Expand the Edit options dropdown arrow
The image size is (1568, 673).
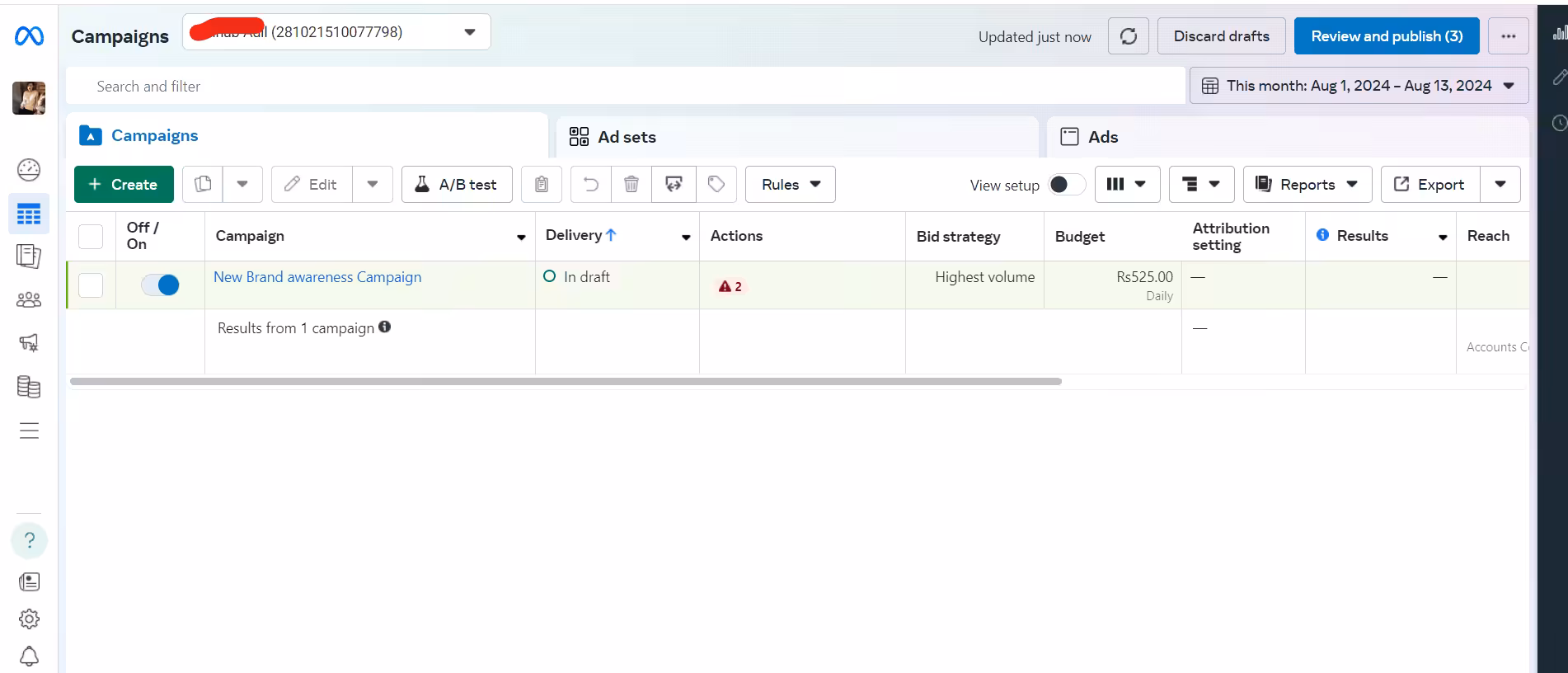pyautogui.click(x=373, y=184)
